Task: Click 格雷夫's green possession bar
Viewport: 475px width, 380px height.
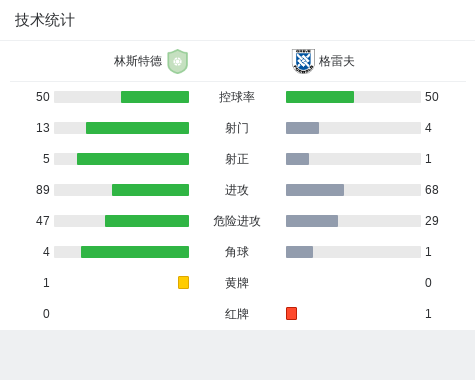Action: coord(320,97)
